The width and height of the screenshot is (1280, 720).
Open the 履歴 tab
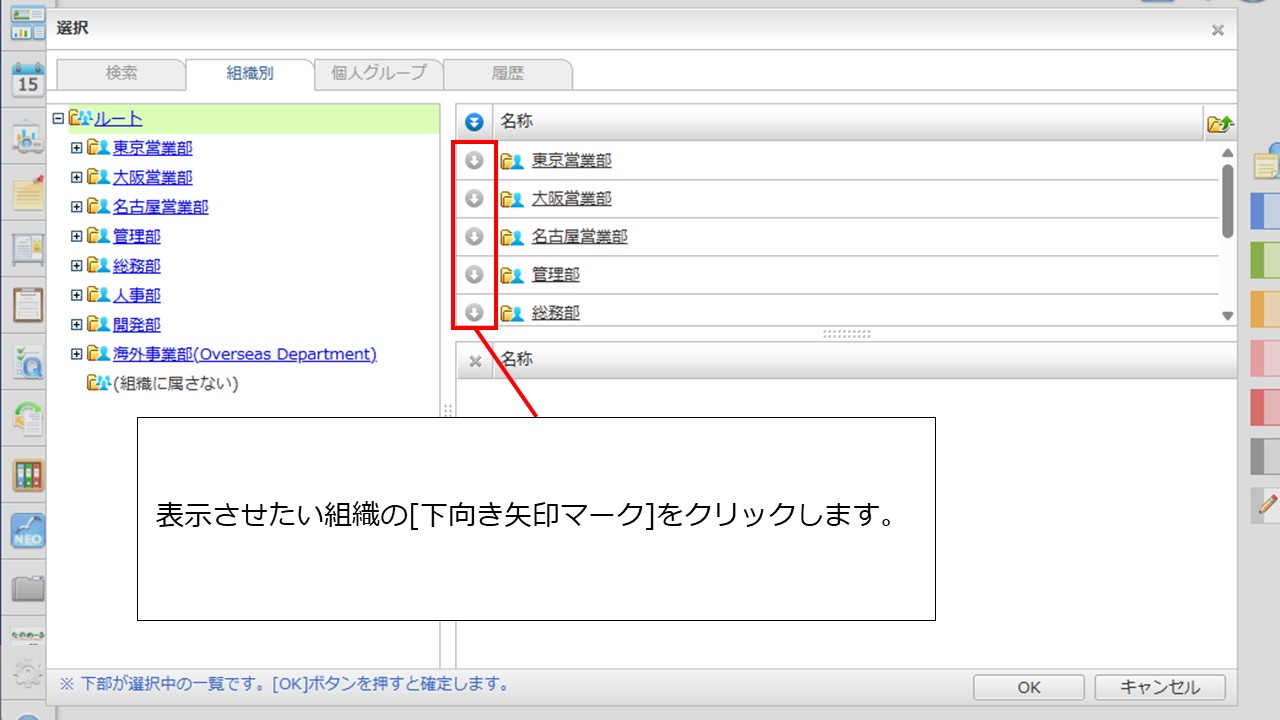point(507,73)
